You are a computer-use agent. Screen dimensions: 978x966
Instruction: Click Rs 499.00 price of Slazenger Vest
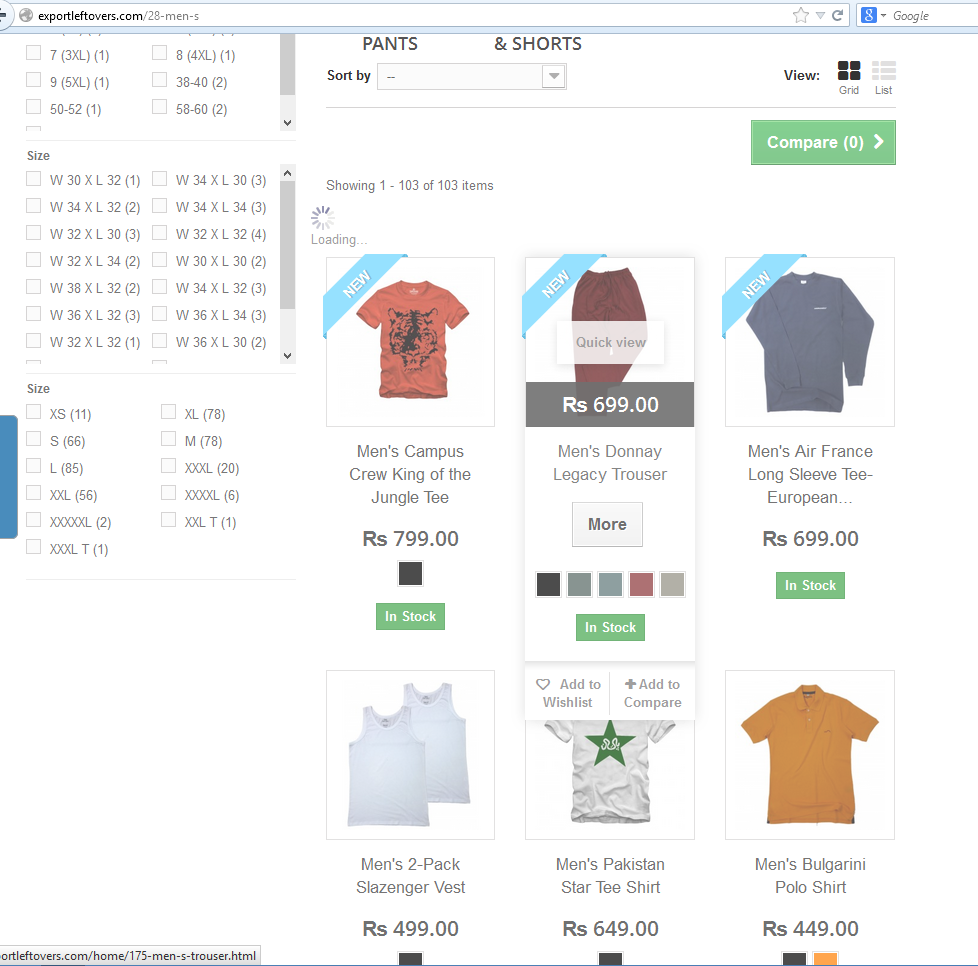click(410, 929)
